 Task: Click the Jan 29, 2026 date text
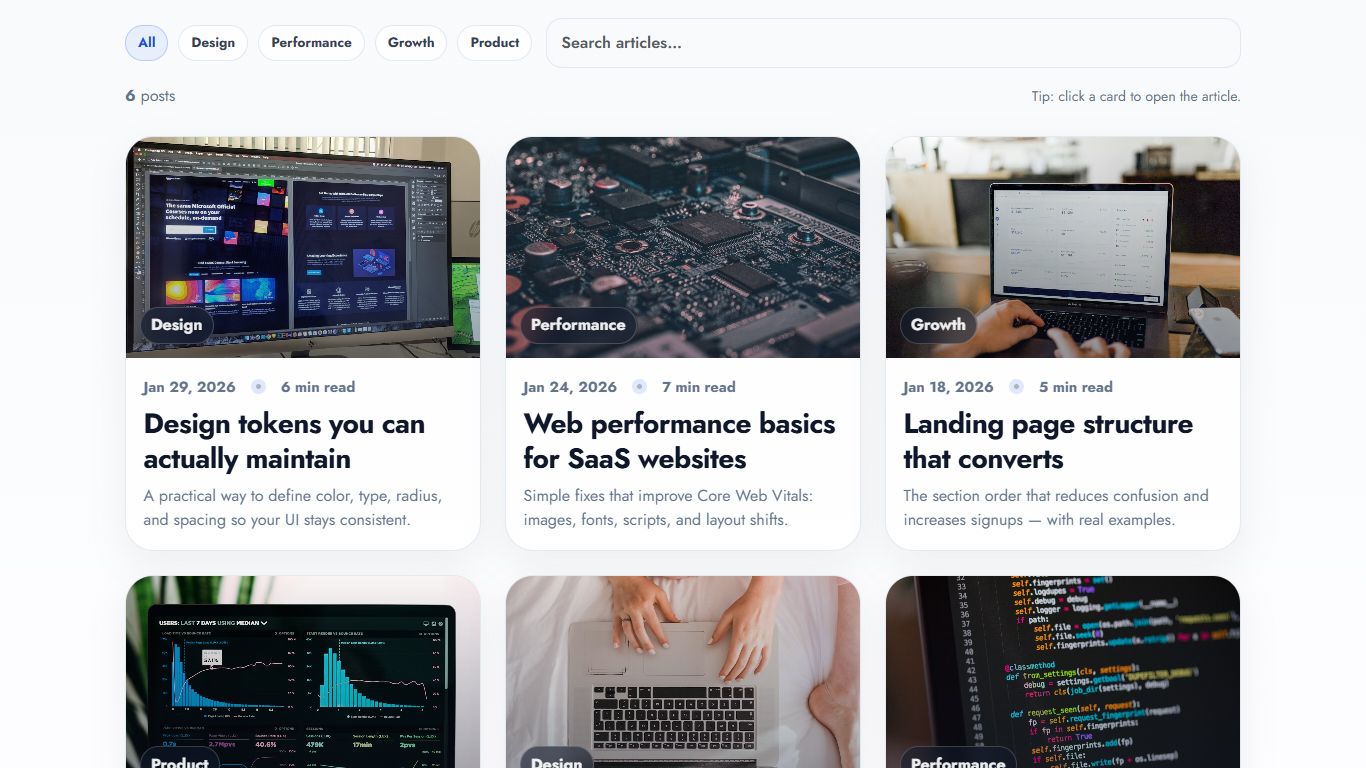point(189,387)
